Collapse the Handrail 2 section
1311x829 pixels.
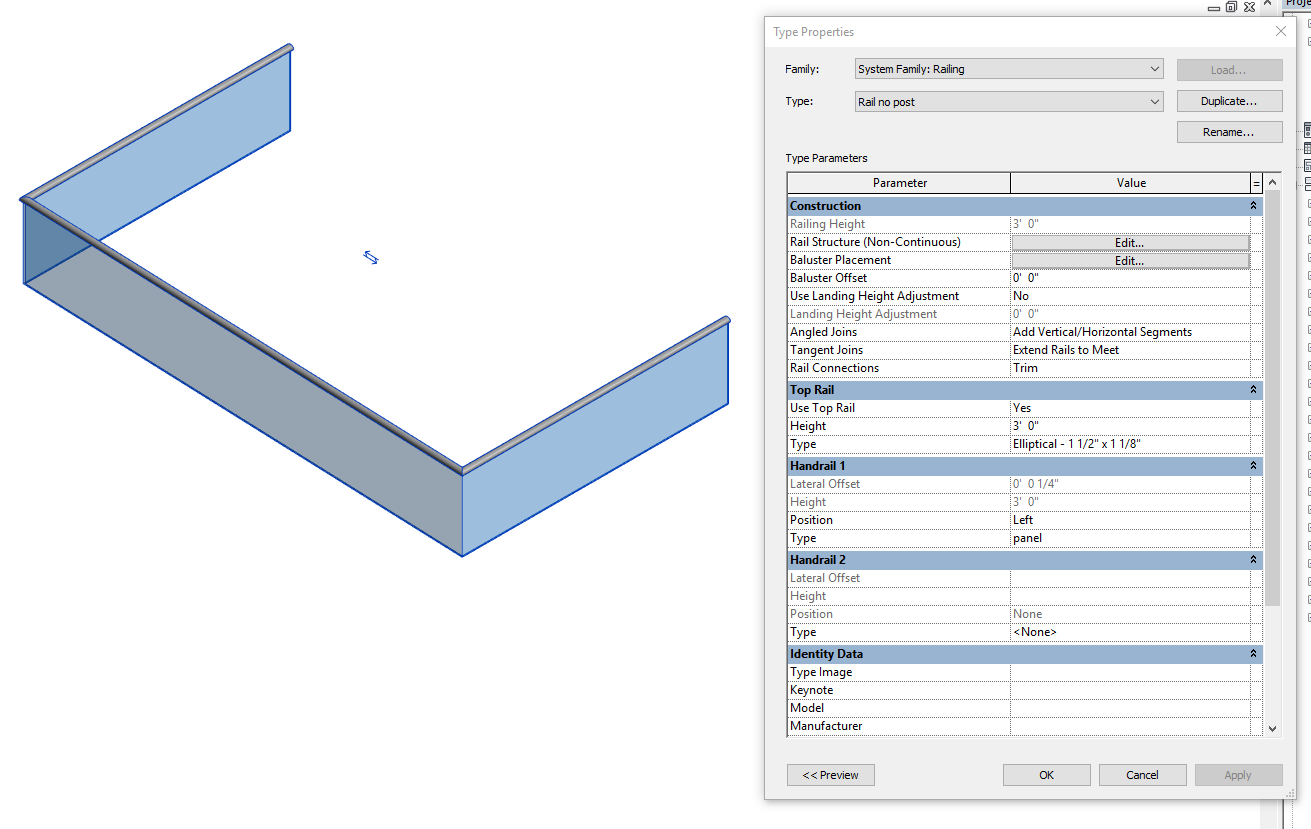tap(1252, 559)
